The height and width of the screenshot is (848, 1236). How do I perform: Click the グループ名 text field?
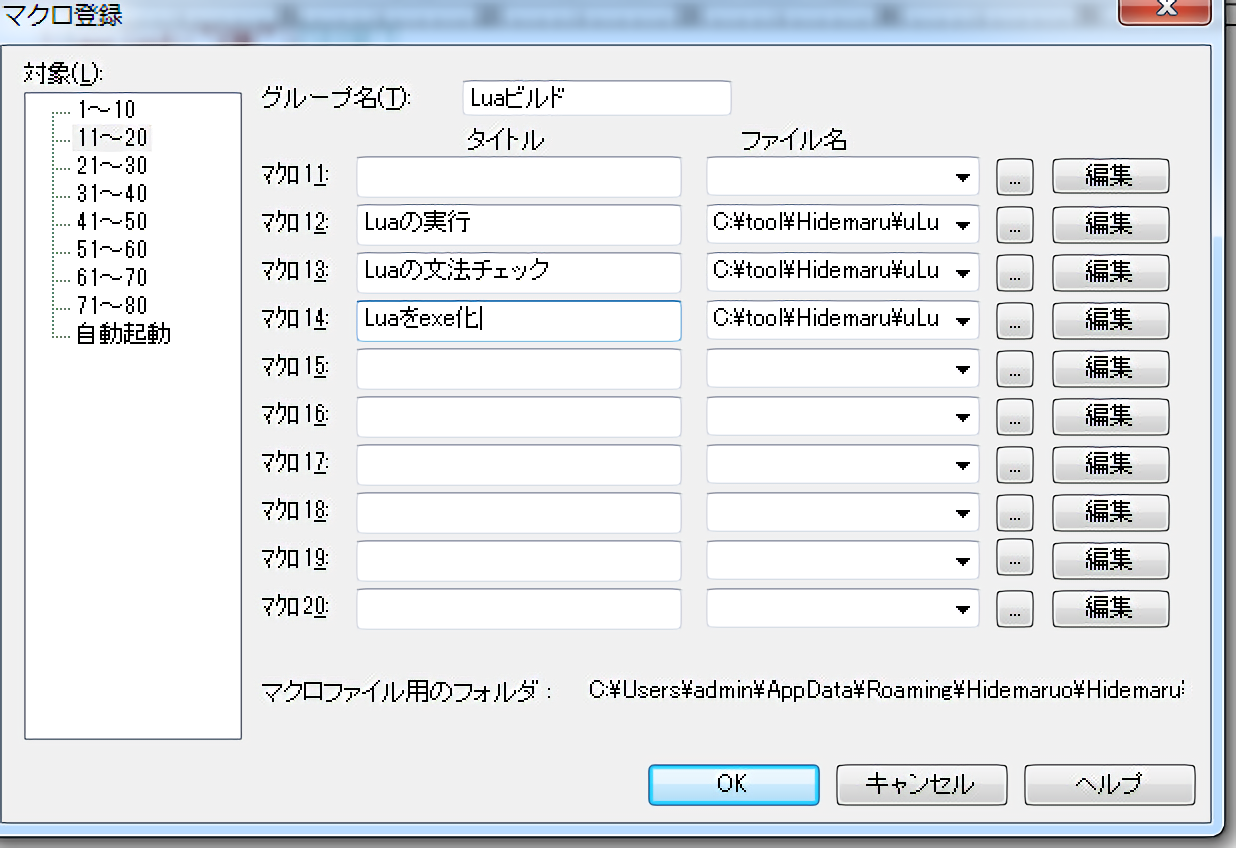(597, 99)
